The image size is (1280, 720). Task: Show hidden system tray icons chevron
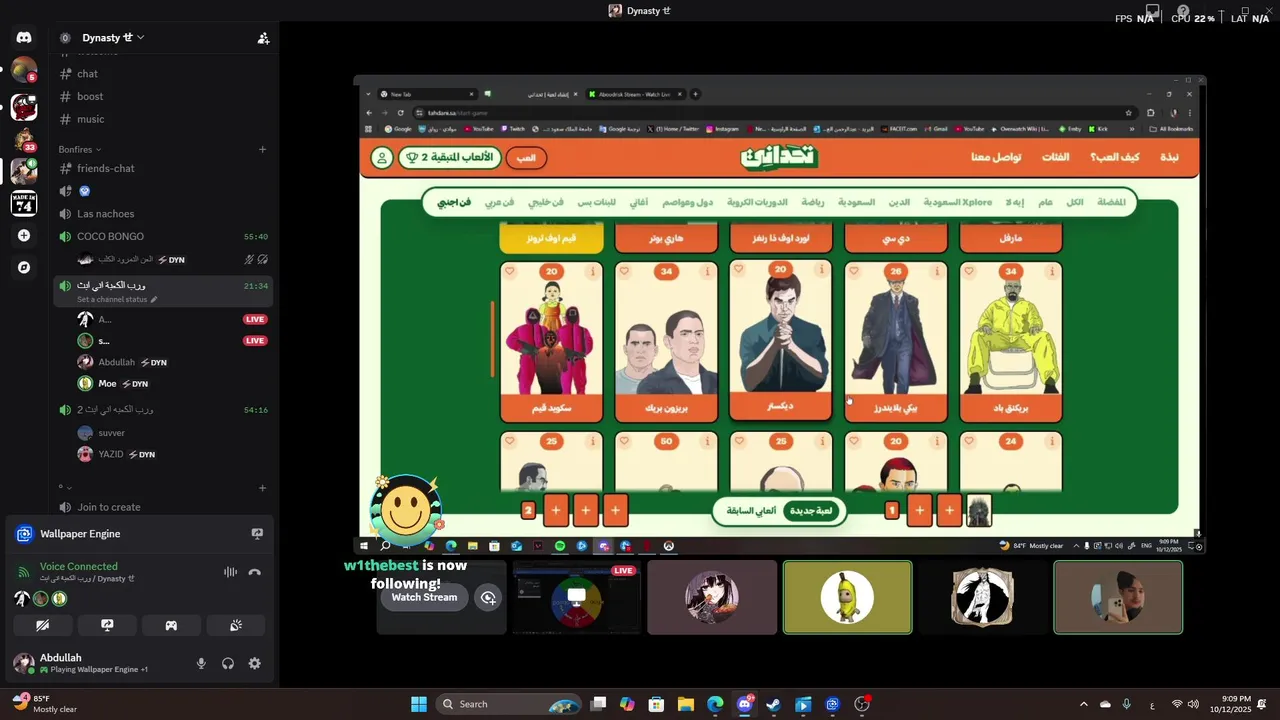[x=1083, y=704]
